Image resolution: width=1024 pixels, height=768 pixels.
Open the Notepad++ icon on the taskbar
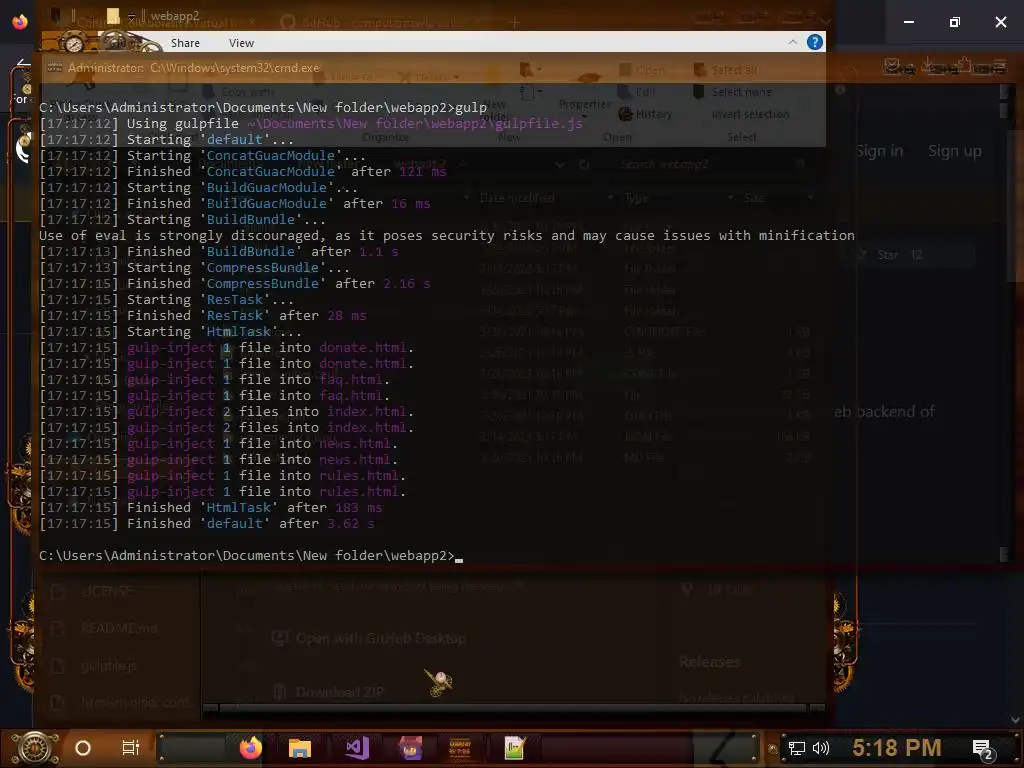(514, 748)
